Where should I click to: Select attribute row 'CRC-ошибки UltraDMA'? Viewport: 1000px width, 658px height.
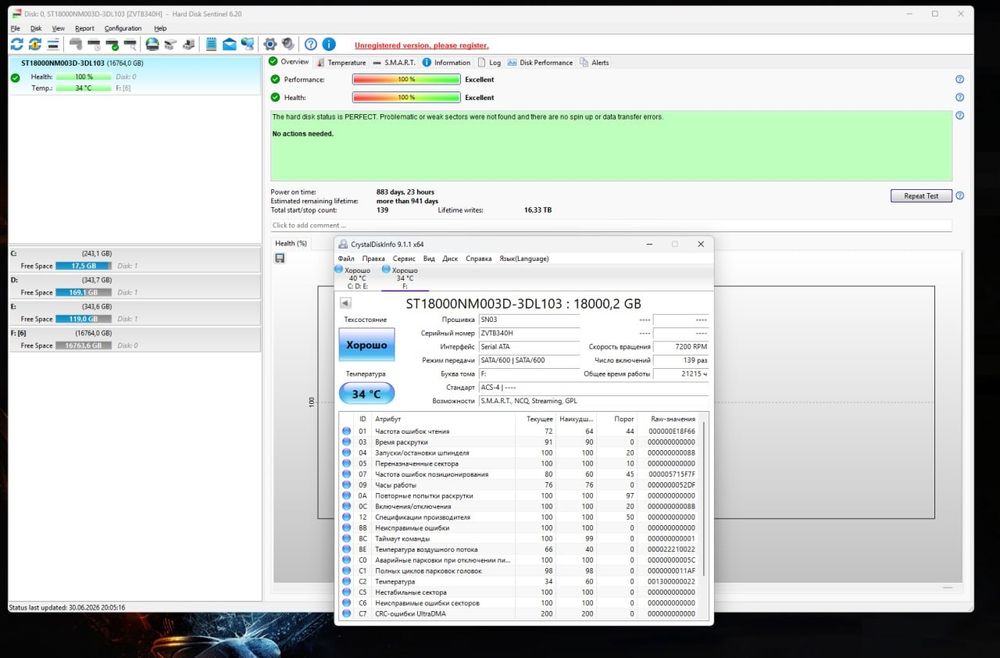[520, 613]
